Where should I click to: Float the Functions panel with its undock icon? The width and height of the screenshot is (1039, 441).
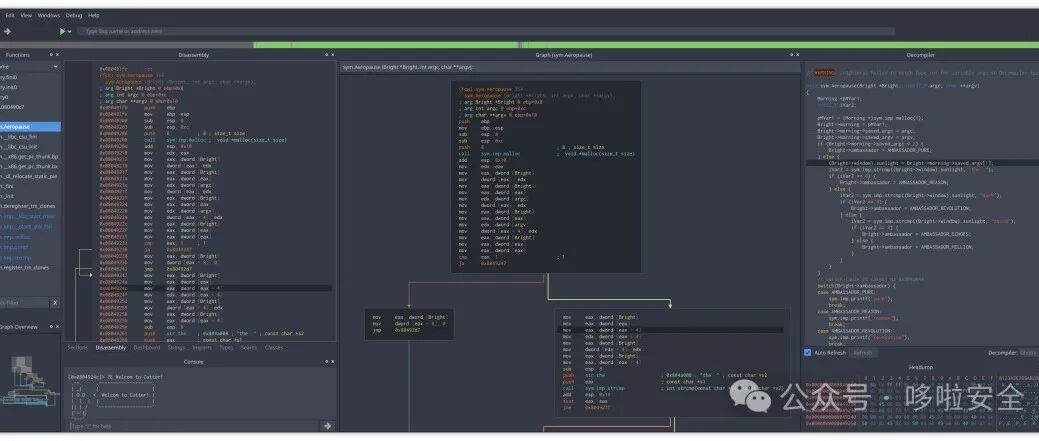[51, 55]
